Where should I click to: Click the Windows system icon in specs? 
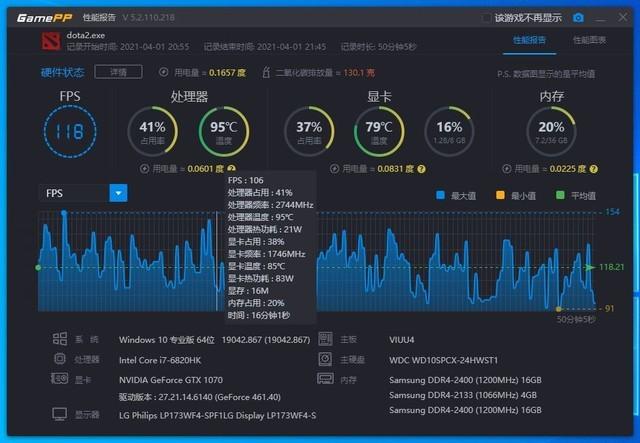coord(60,338)
